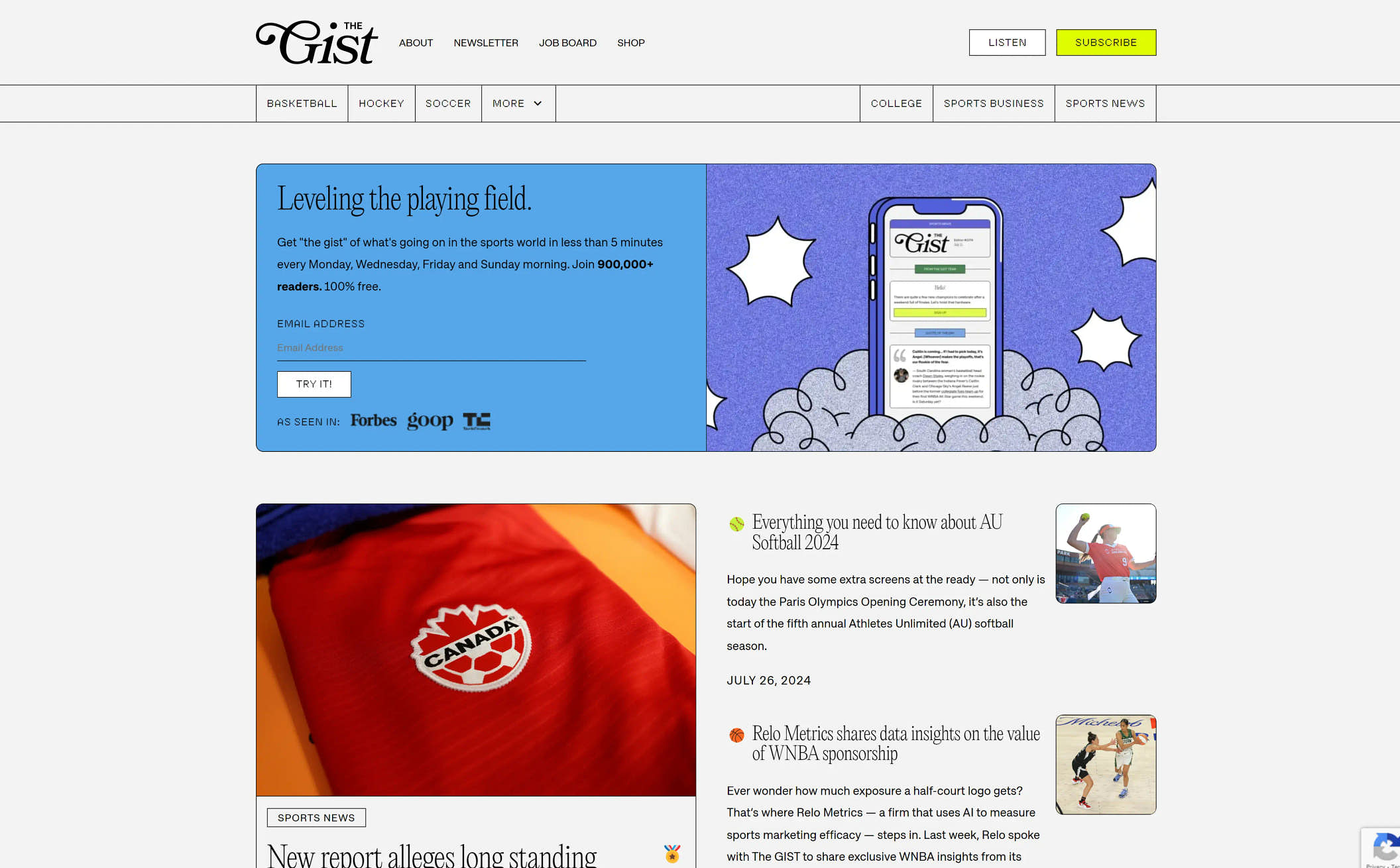Viewport: 1400px width, 868px height.
Task: Select the basketball icon beside Relo Metrics headline
Action: click(x=736, y=735)
